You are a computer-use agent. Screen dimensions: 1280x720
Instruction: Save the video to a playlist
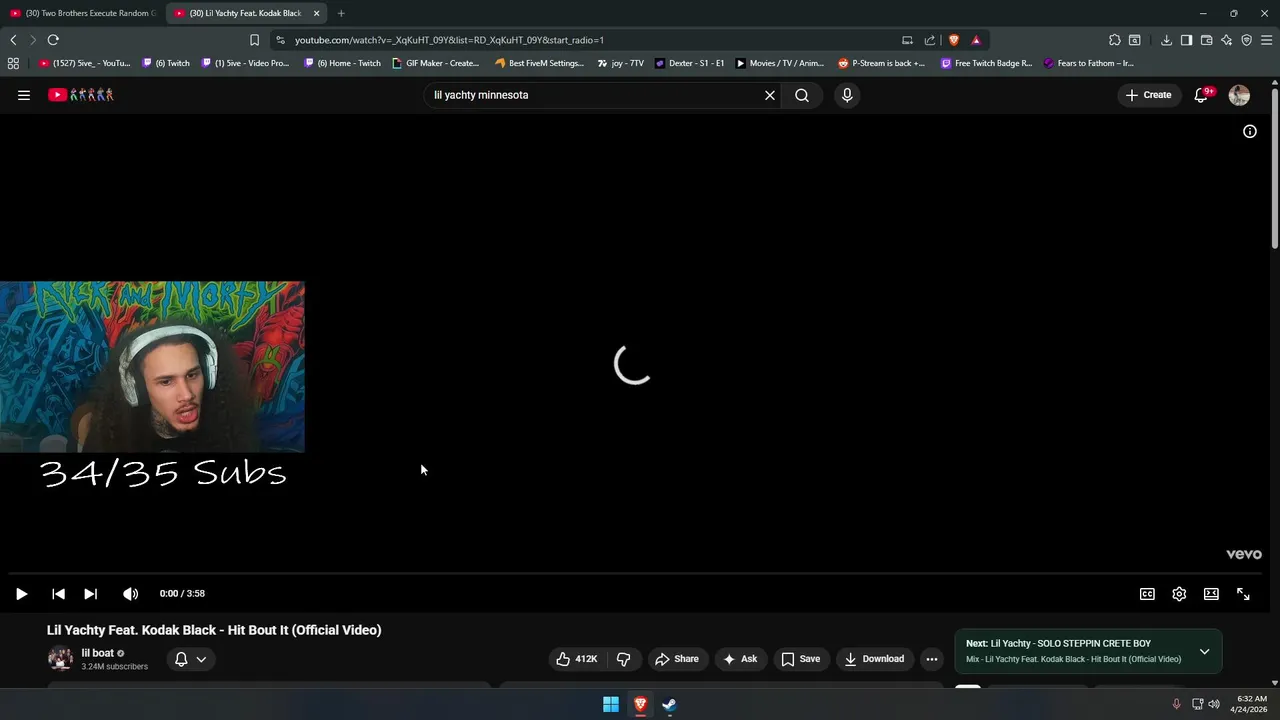[x=800, y=659]
